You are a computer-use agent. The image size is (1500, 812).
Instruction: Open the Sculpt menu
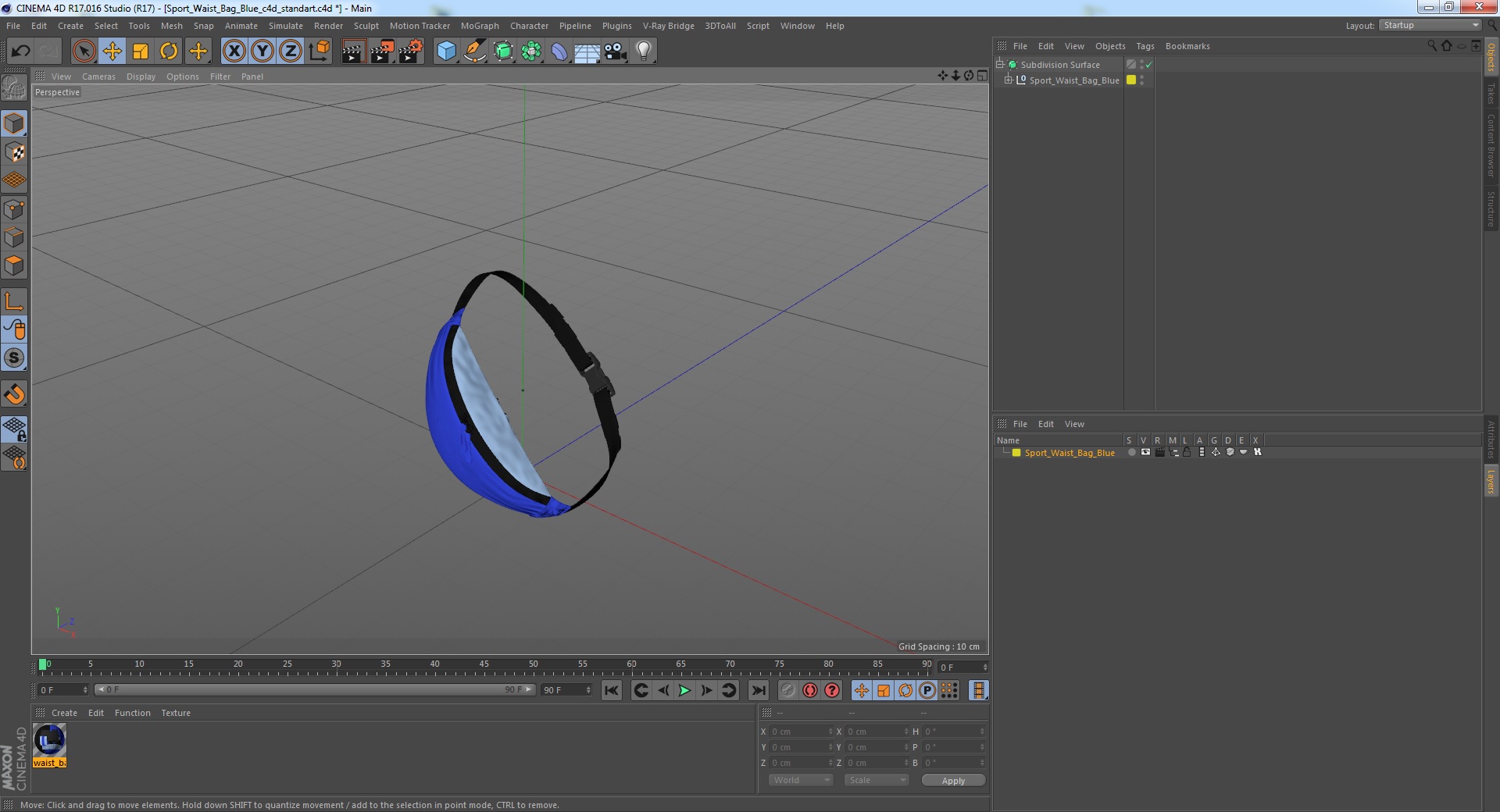tap(366, 26)
